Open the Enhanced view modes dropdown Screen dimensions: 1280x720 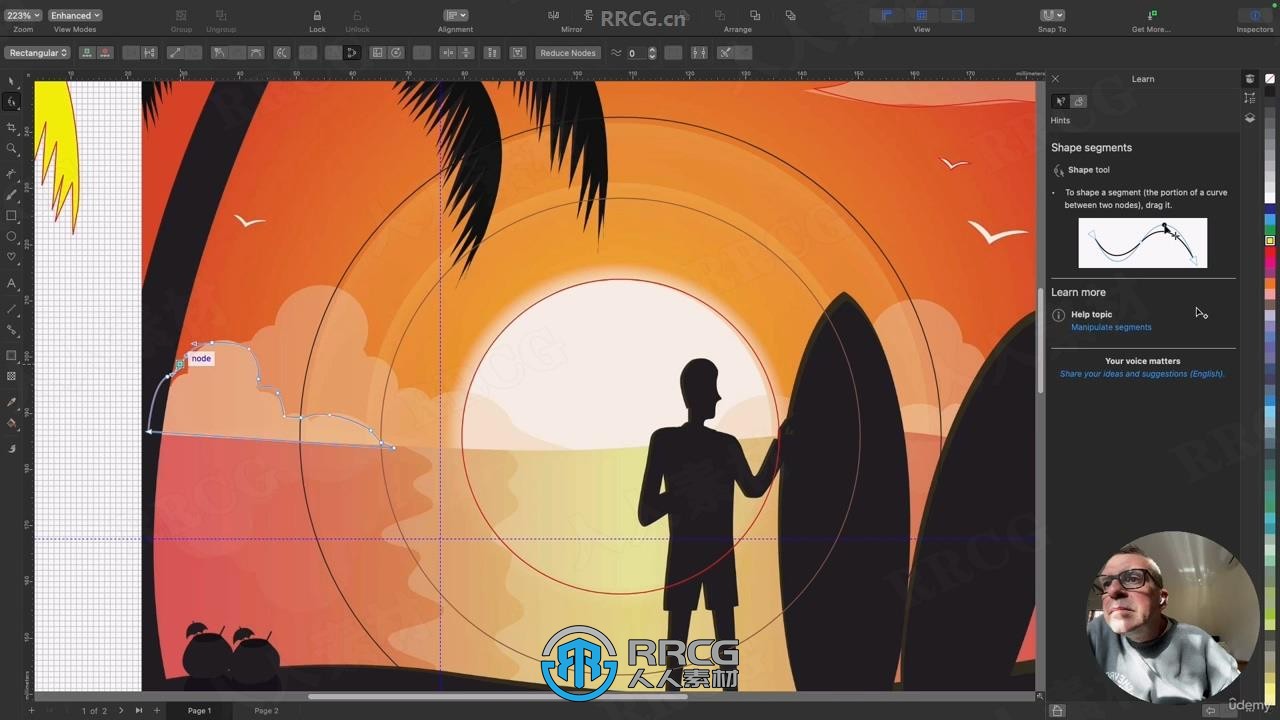(x=75, y=16)
